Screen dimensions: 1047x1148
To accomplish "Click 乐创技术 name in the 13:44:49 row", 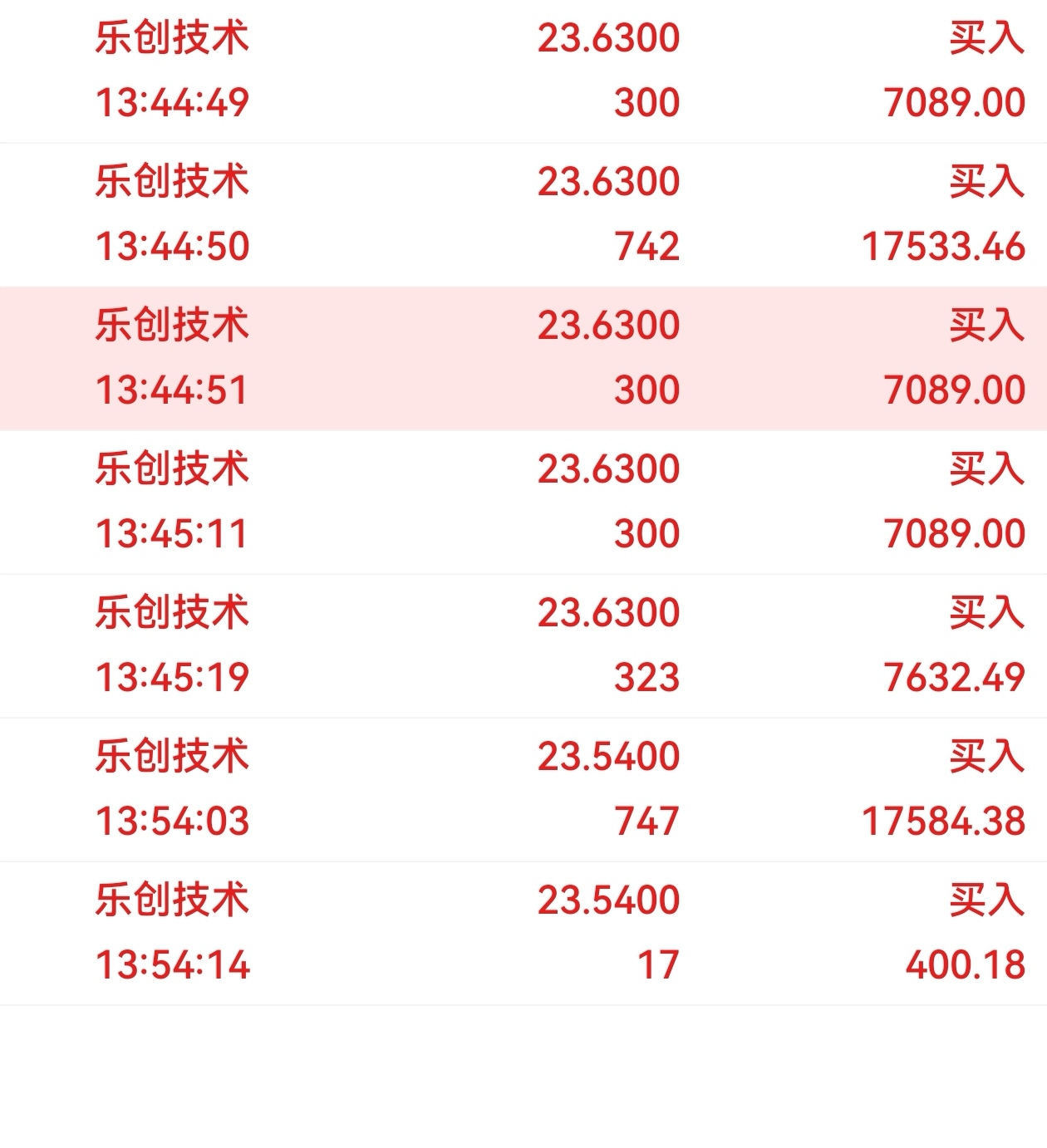I will coord(172,37).
